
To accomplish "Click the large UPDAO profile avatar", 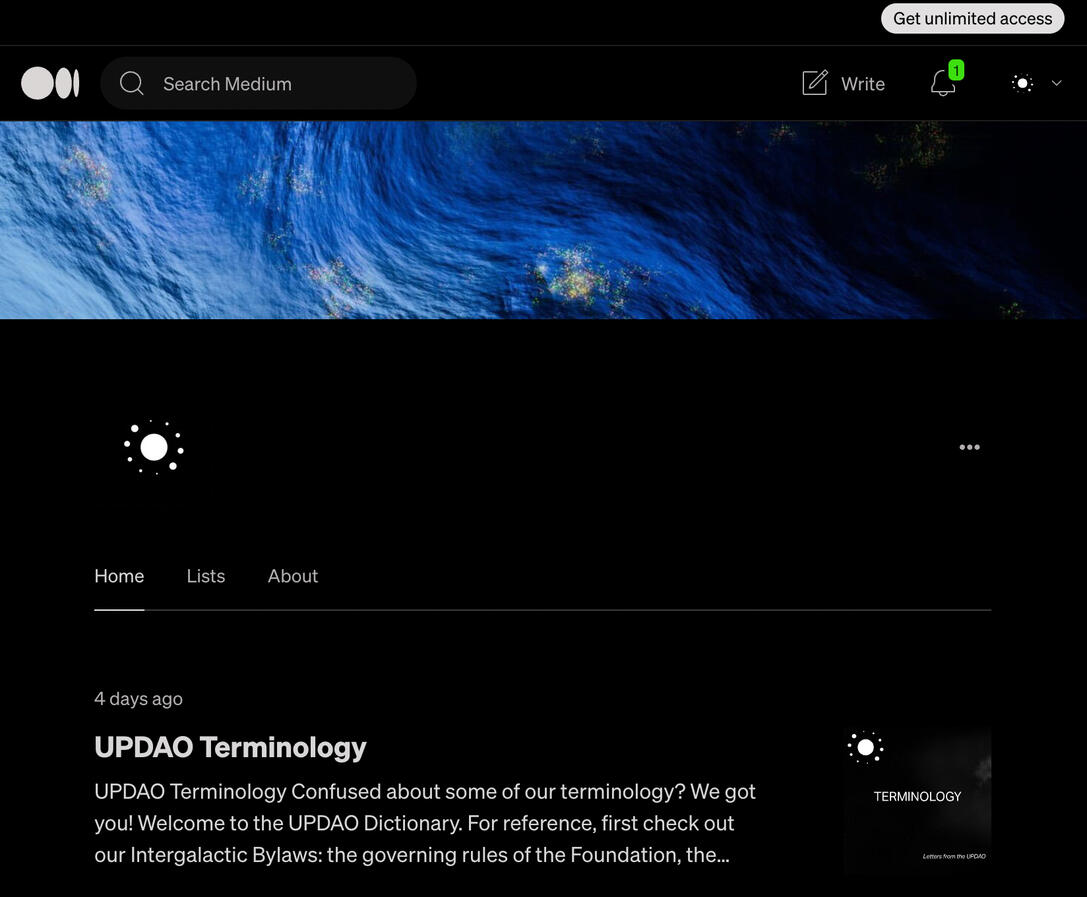I will (x=154, y=447).
